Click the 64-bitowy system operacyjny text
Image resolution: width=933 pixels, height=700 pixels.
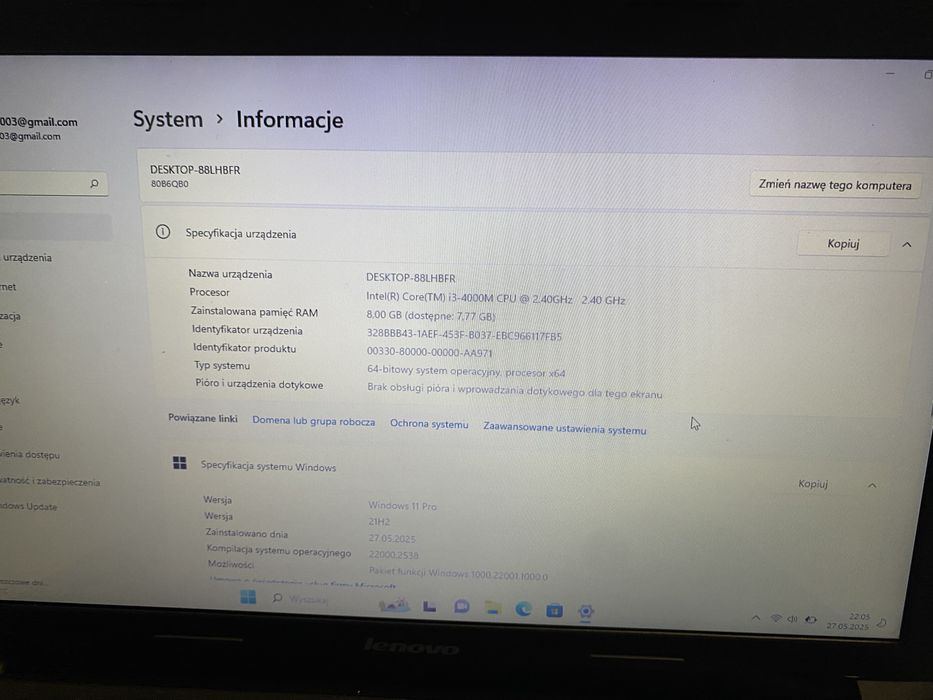[466, 371]
